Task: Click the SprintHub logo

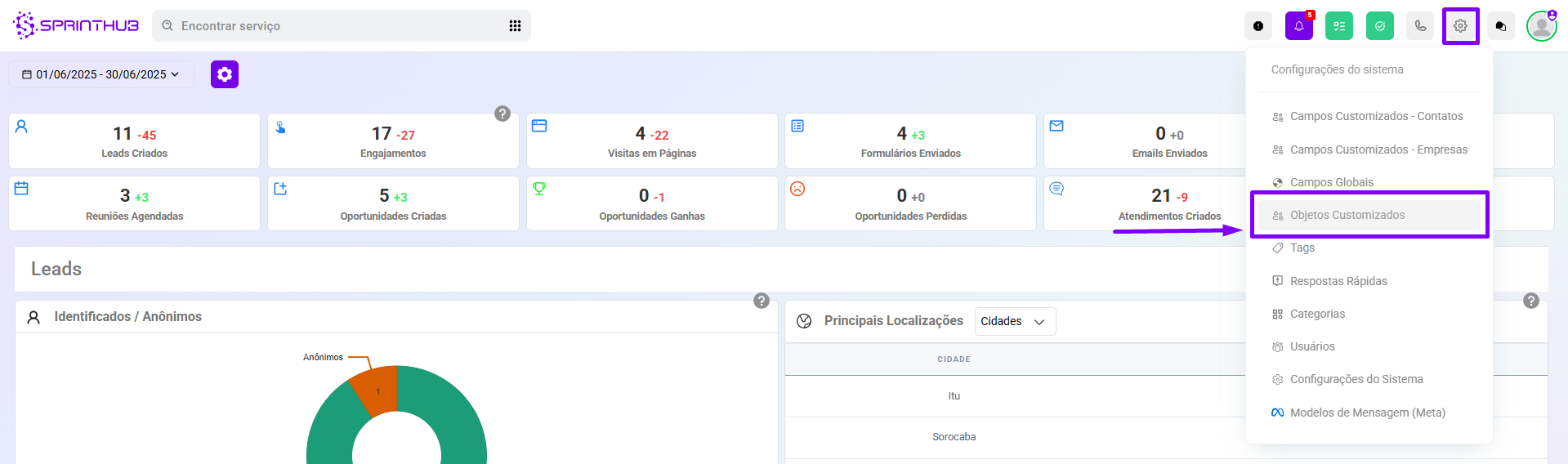Action: click(76, 25)
